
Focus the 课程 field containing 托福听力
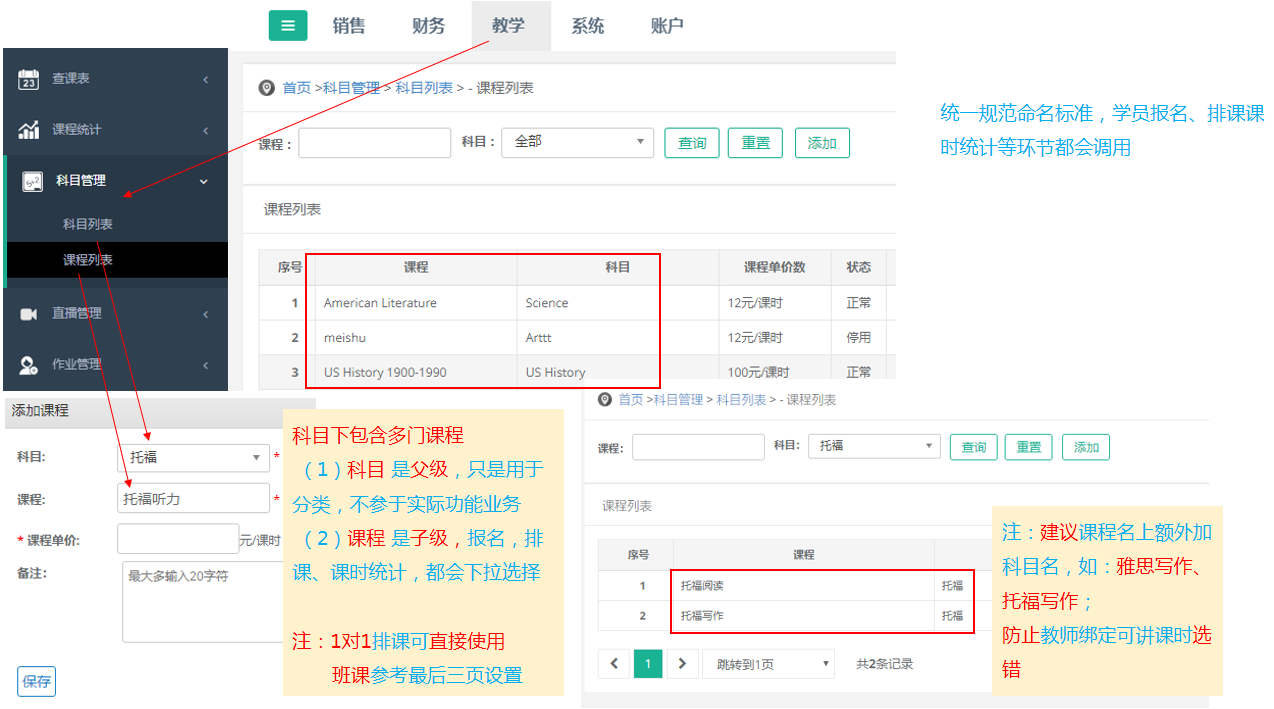(193, 498)
